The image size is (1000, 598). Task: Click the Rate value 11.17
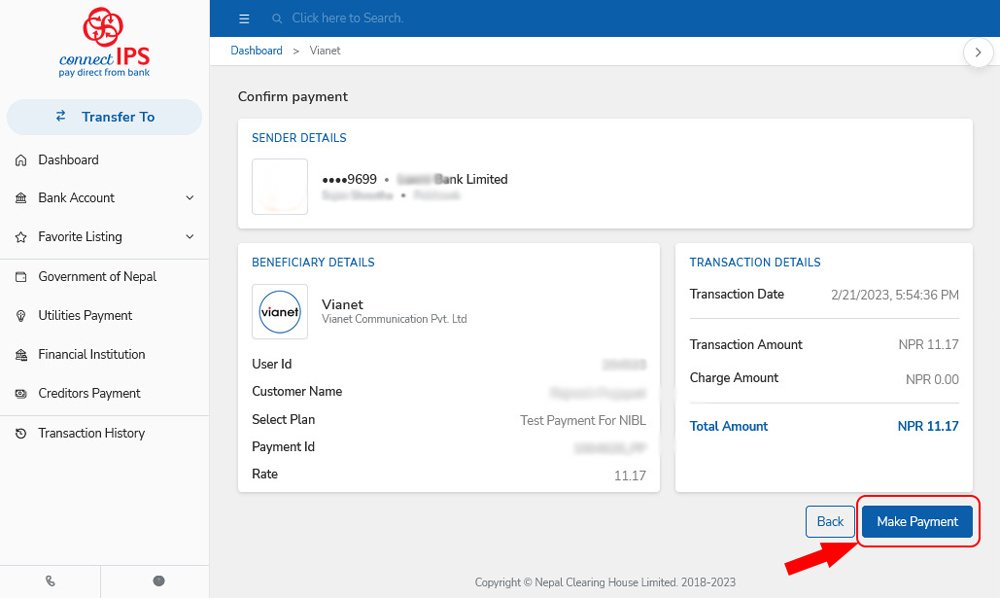pyautogui.click(x=630, y=476)
